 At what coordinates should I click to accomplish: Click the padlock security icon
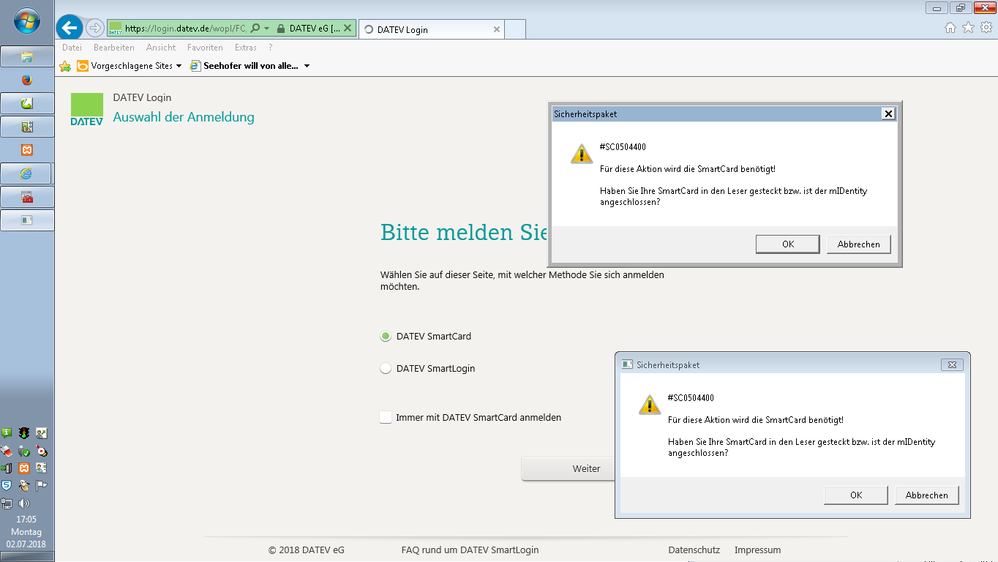click(281, 29)
